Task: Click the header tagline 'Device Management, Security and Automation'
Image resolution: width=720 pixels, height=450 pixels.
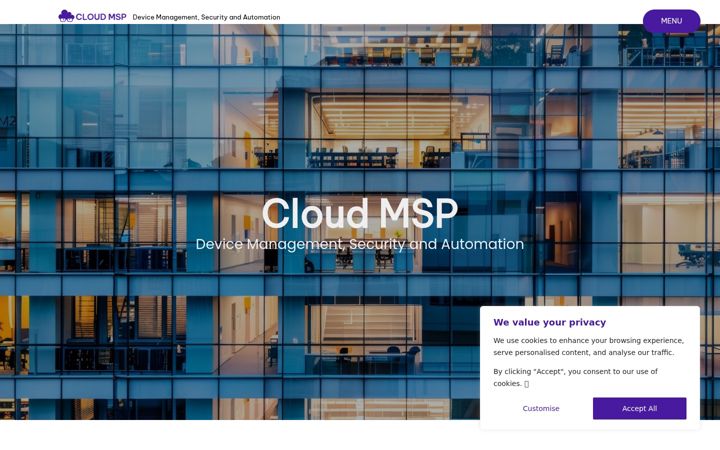Action: coord(206,17)
